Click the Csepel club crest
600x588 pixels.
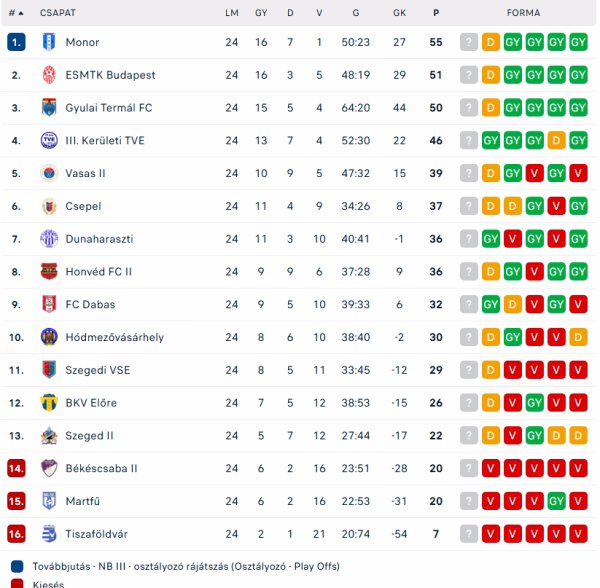[49, 206]
